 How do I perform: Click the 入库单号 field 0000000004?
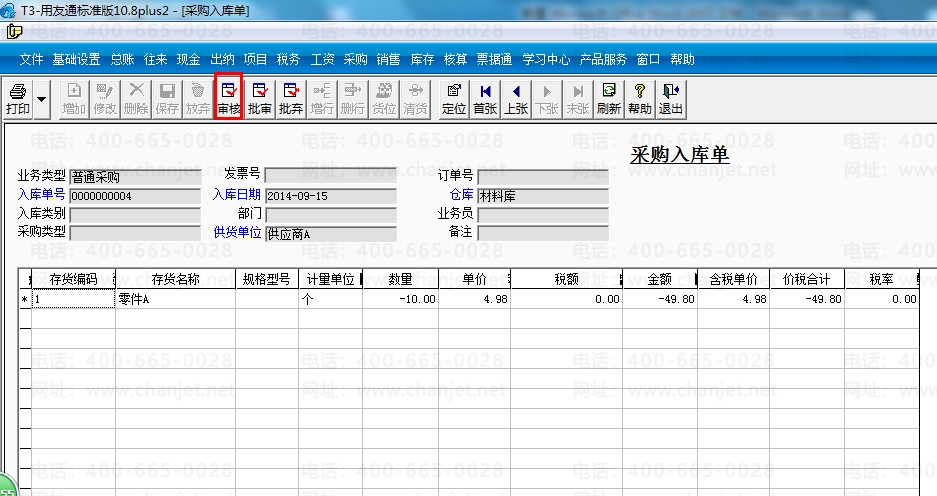pyautogui.click(x=135, y=196)
